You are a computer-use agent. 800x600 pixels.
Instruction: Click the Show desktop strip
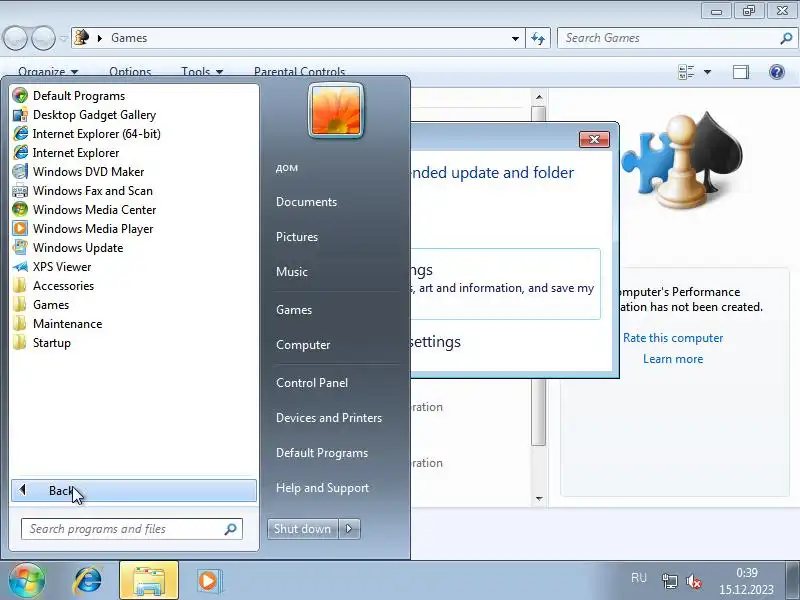point(793,581)
